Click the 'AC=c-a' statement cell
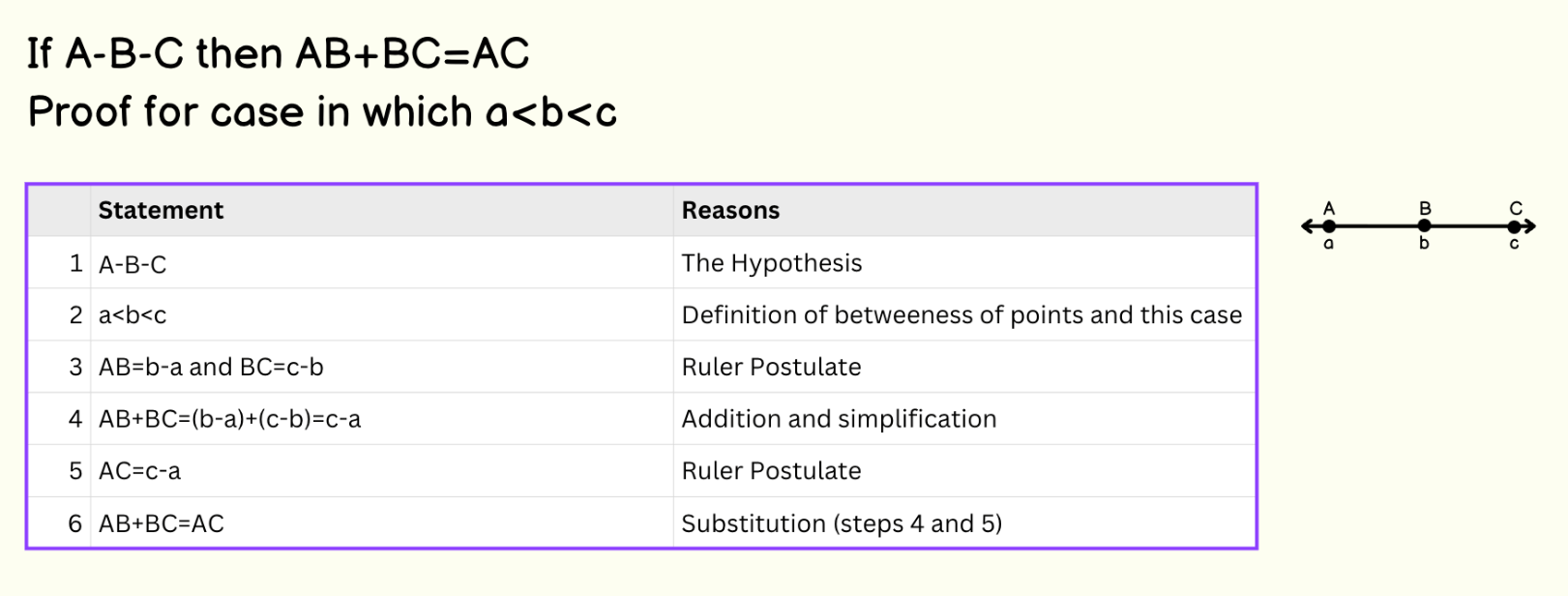This screenshot has width=1568, height=596. (x=139, y=471)
